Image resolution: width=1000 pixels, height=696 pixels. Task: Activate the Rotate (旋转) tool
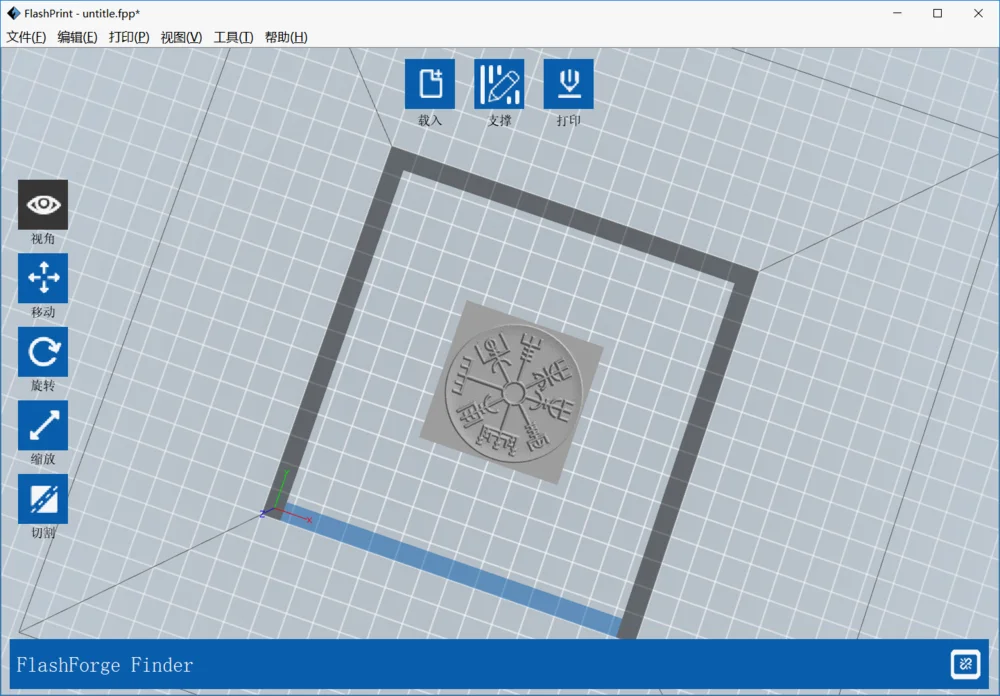pos(43,352)
